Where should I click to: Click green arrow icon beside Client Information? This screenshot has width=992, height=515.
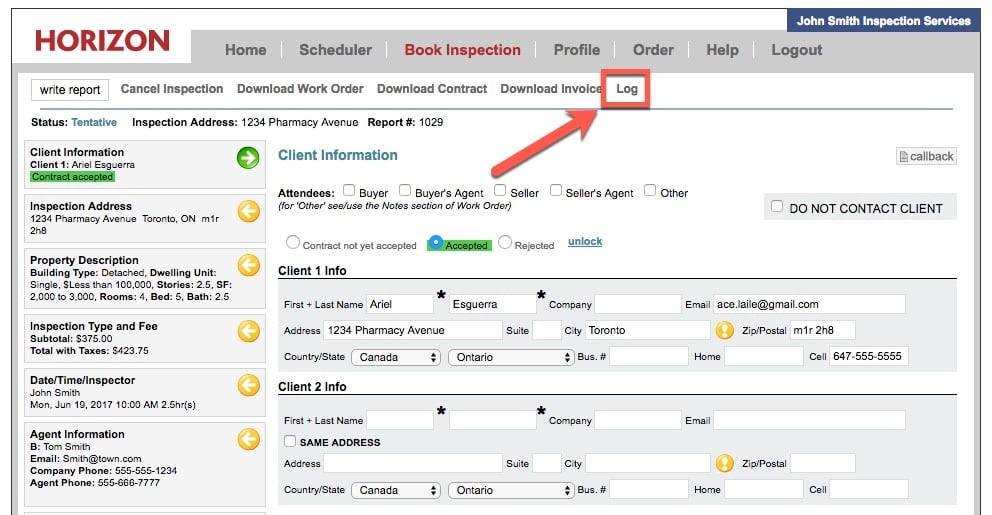[248, 158]
